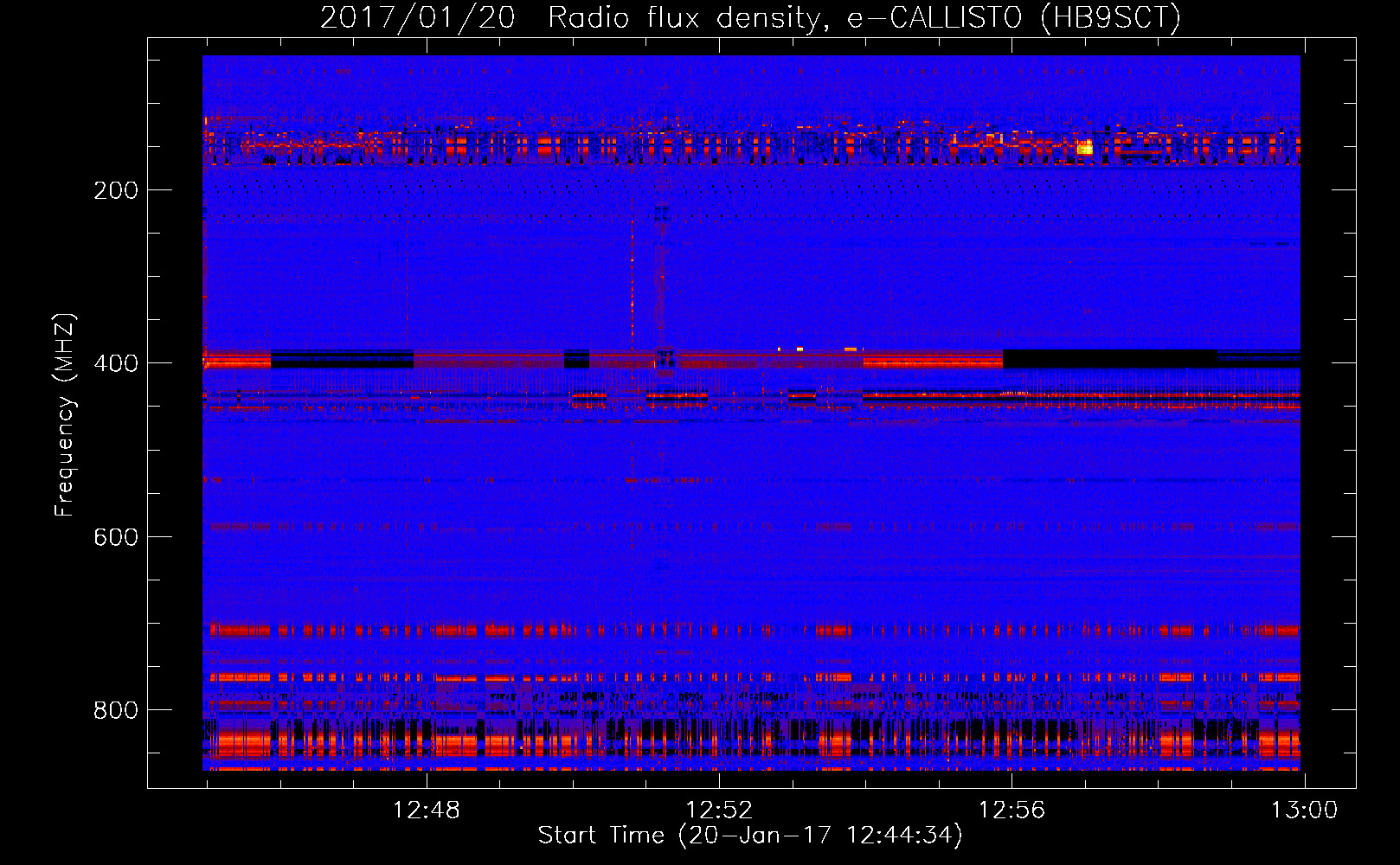1400x865 pixels.
Task: Select the 600 frequency axis label
Action: tap(116, 537)
